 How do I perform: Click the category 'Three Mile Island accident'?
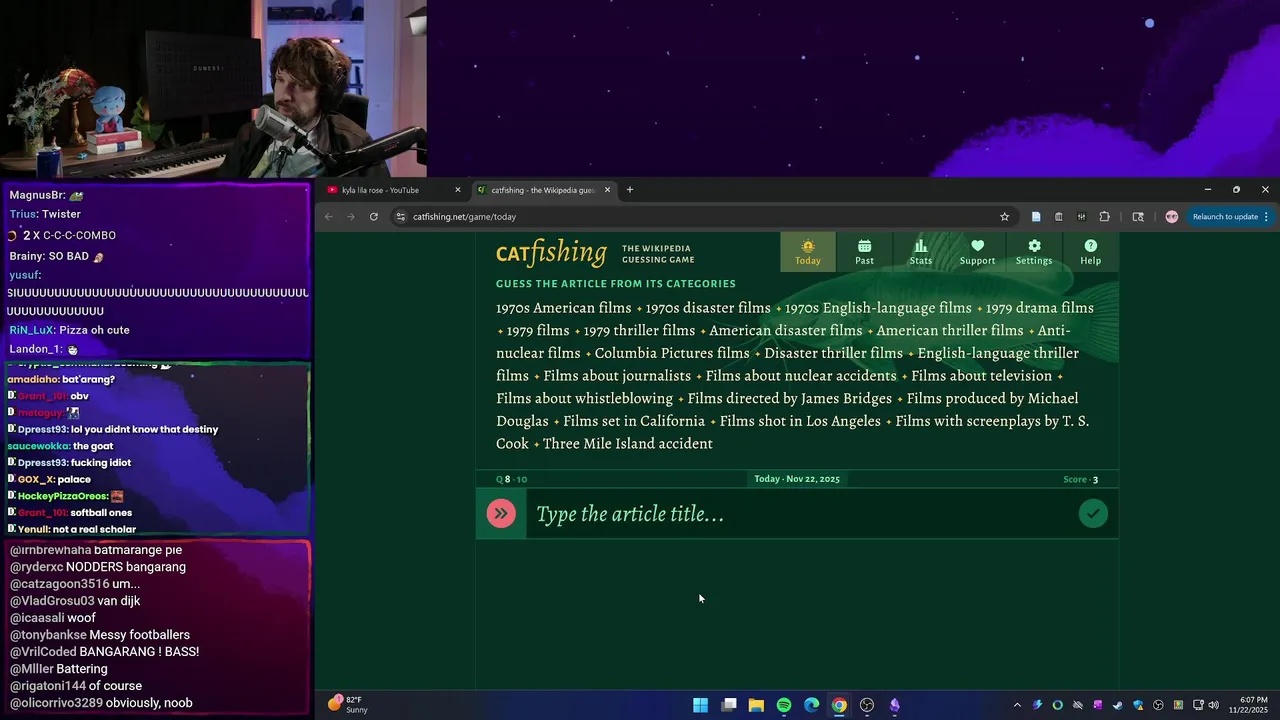tap(628, 444)
